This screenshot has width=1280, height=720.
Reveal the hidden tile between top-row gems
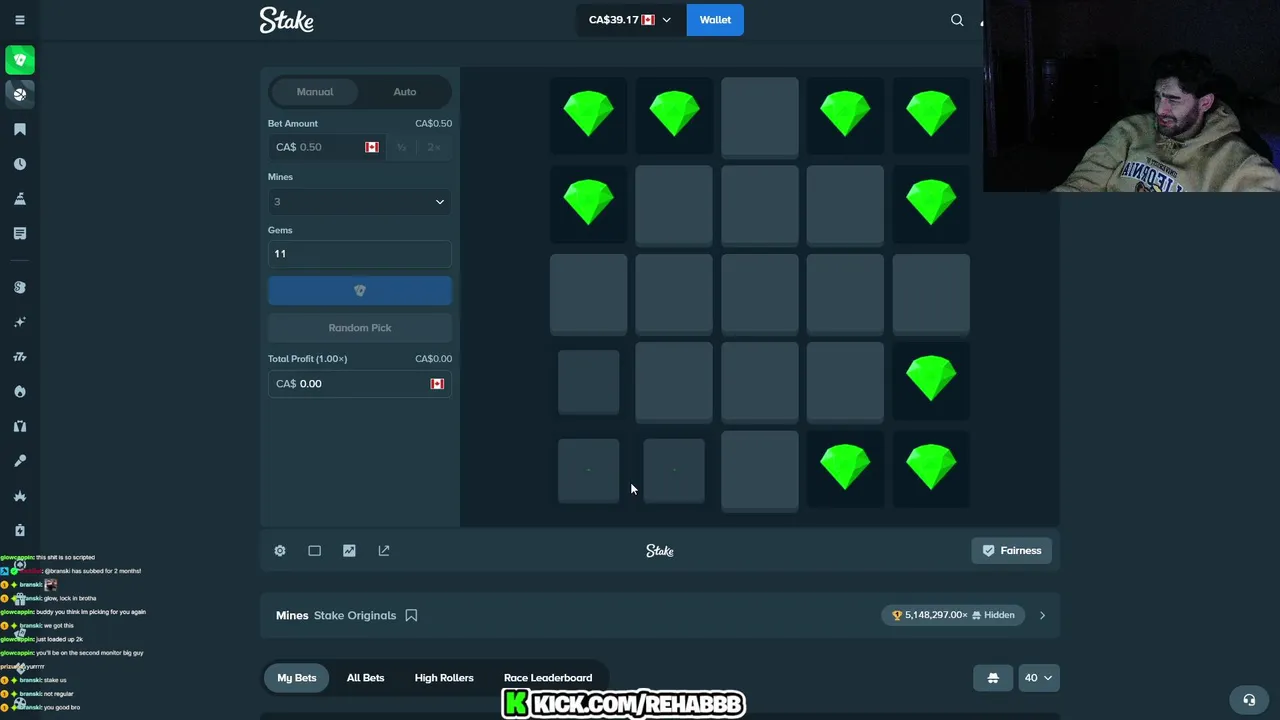760,117
